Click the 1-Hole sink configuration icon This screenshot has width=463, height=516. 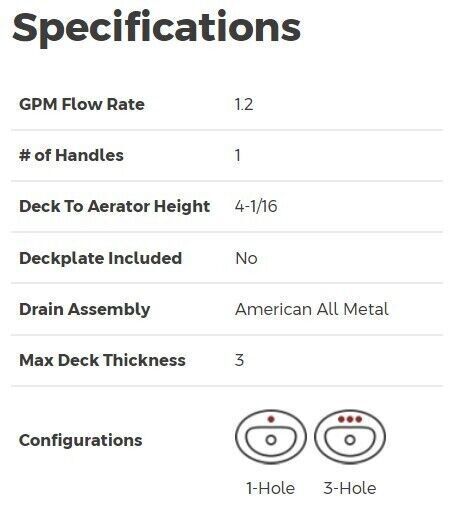point(271,437)
